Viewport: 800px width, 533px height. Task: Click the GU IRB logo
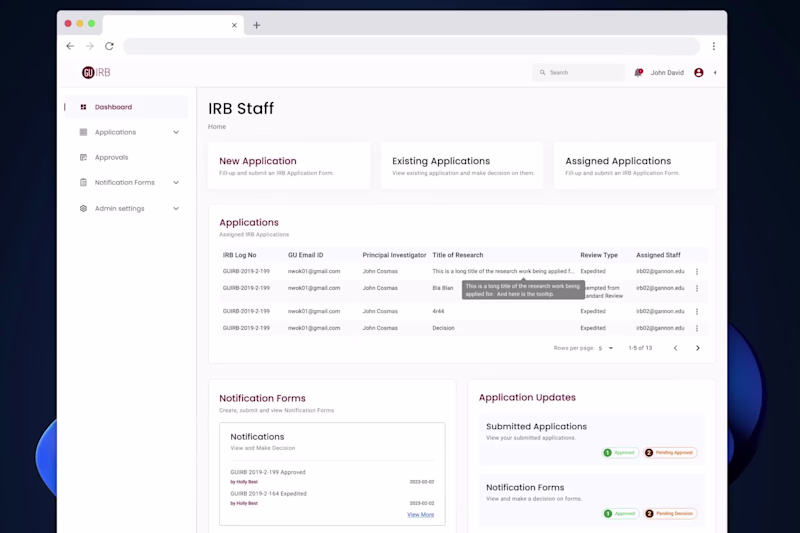[96, 73]
